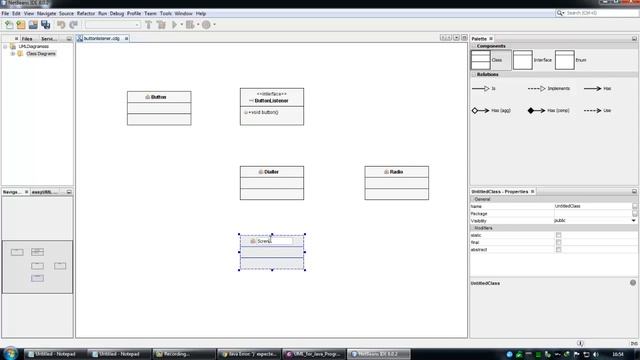Select the Interface component in Palette

click(x=533, y=60)
